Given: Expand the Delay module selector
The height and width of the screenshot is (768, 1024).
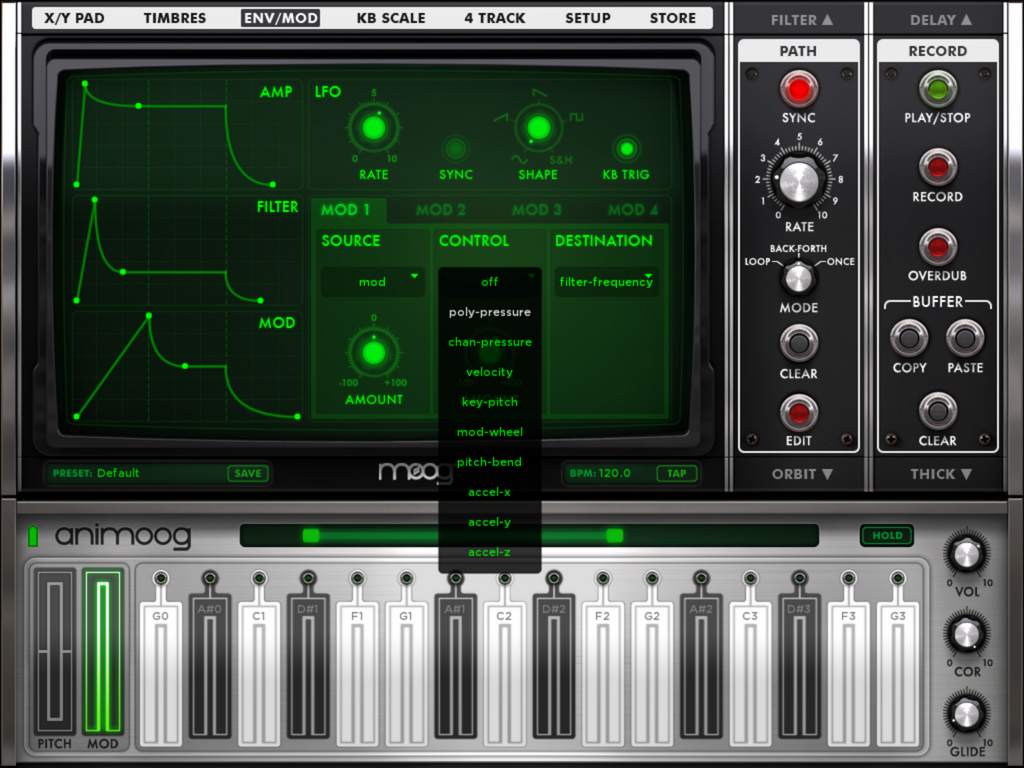Looking at the screenshot, I should [940, 20].
